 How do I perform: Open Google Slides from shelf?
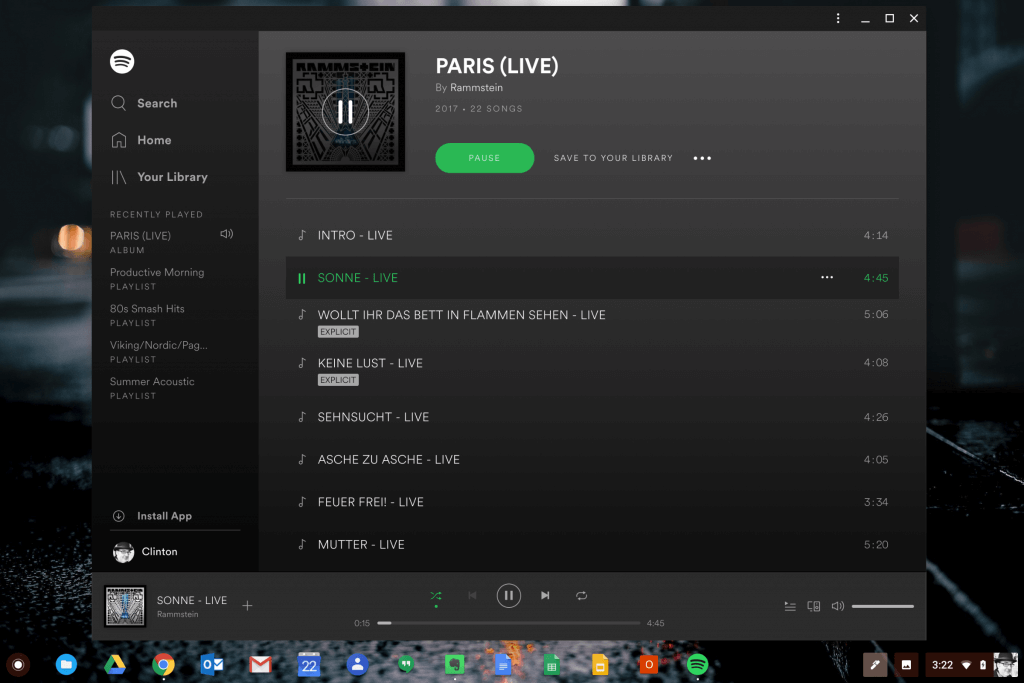600,665
